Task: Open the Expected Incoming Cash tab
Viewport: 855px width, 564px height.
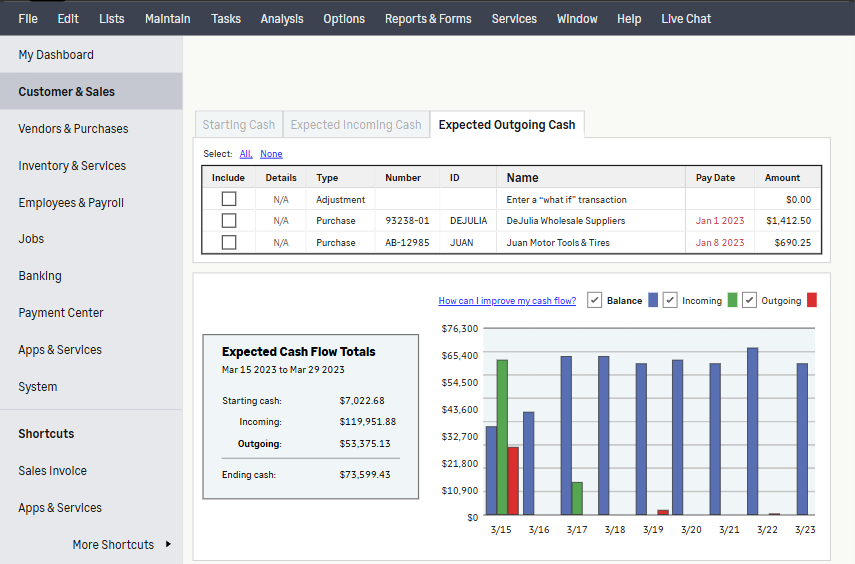Action: point(356,125)
